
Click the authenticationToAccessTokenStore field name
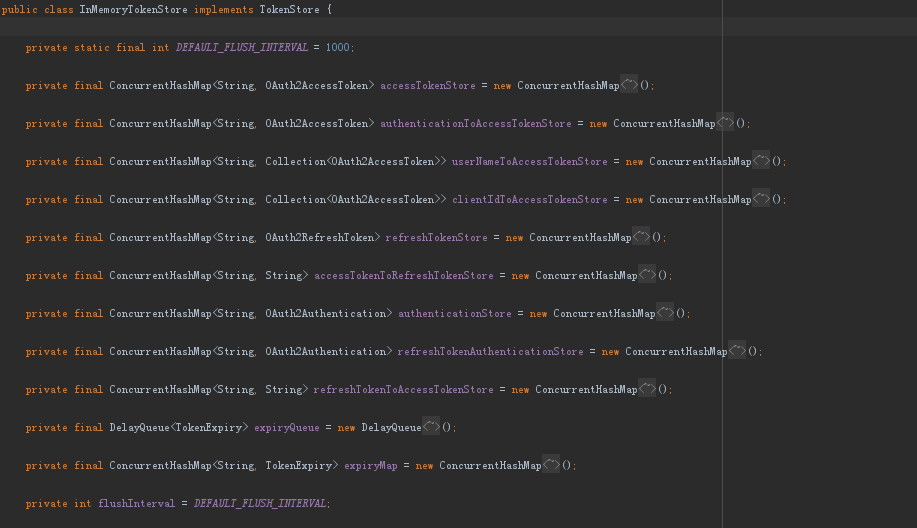476,123
